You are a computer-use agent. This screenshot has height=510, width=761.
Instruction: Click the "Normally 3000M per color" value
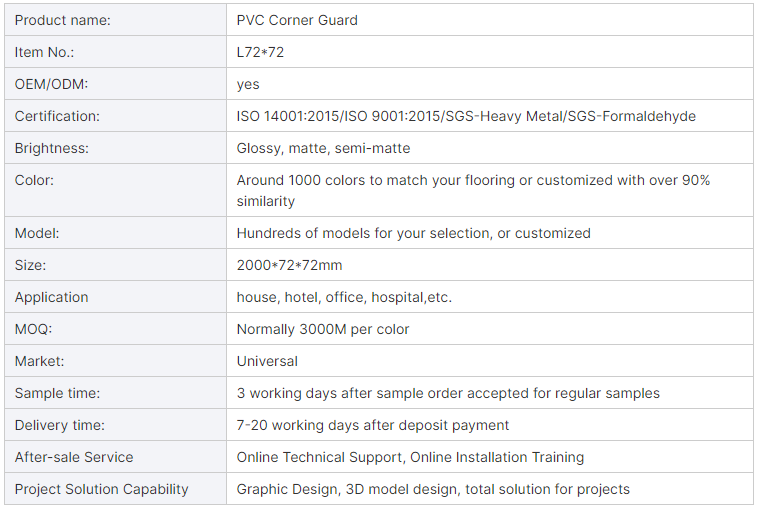[323, 329]
